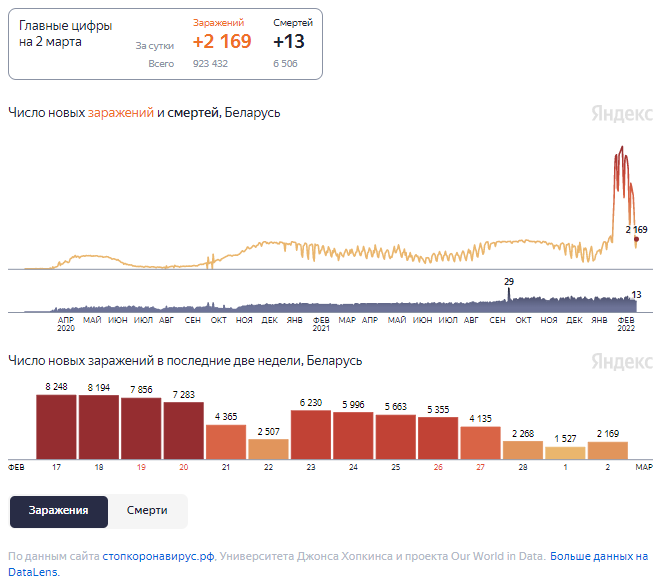The image size is (661, 587).
Task: Click the 5 996 bar for February 24
Action: [353, 435]
